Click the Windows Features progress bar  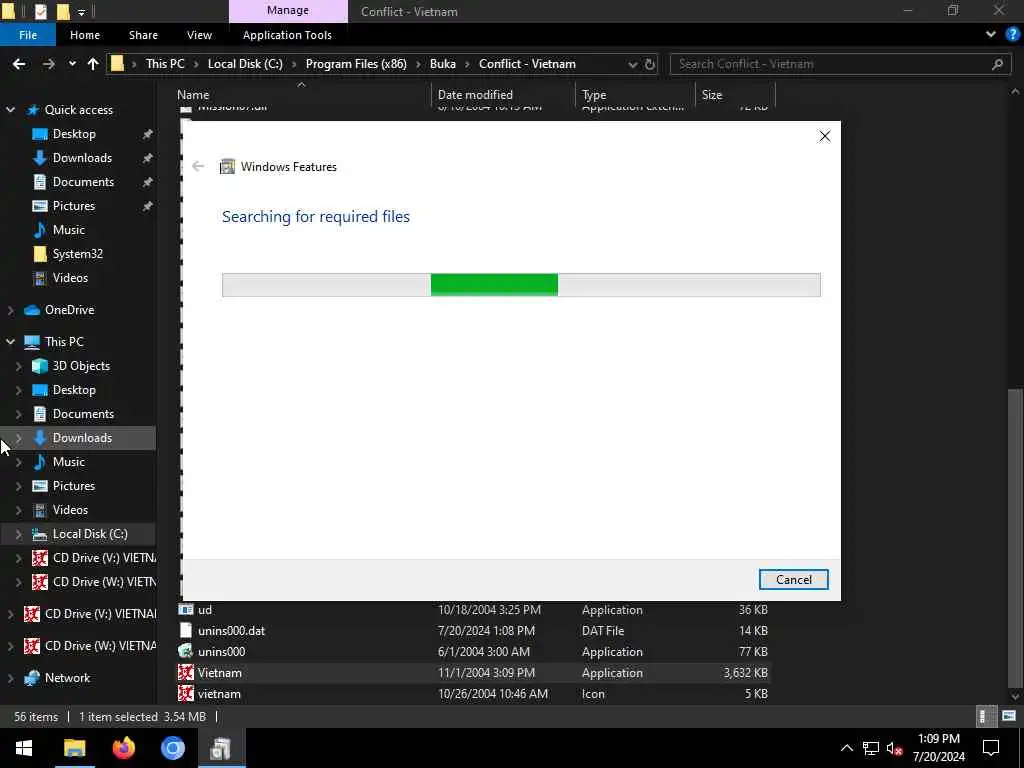pyautogui.click(x=521, y=285)
